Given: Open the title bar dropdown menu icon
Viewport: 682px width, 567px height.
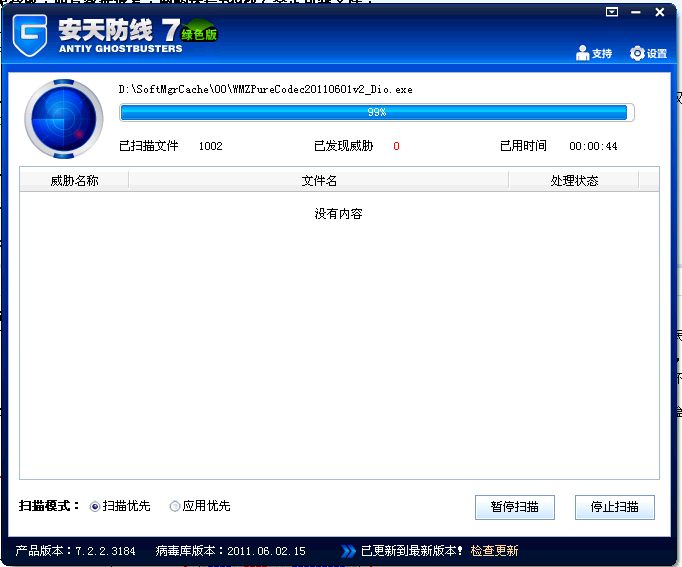Looking at the screenshot, I should pos(612,12).
